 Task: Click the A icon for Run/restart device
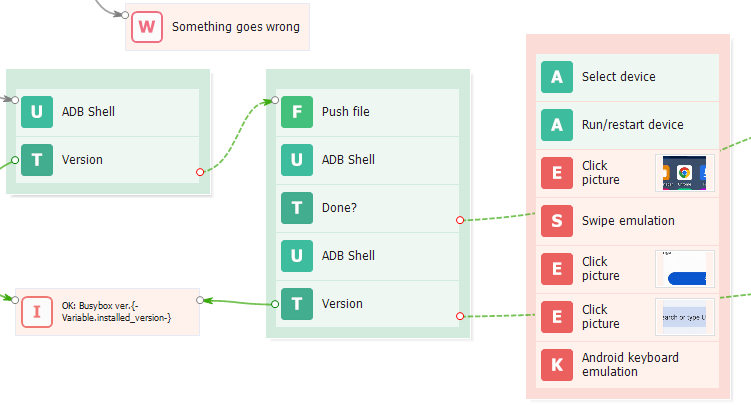point(556,125)
